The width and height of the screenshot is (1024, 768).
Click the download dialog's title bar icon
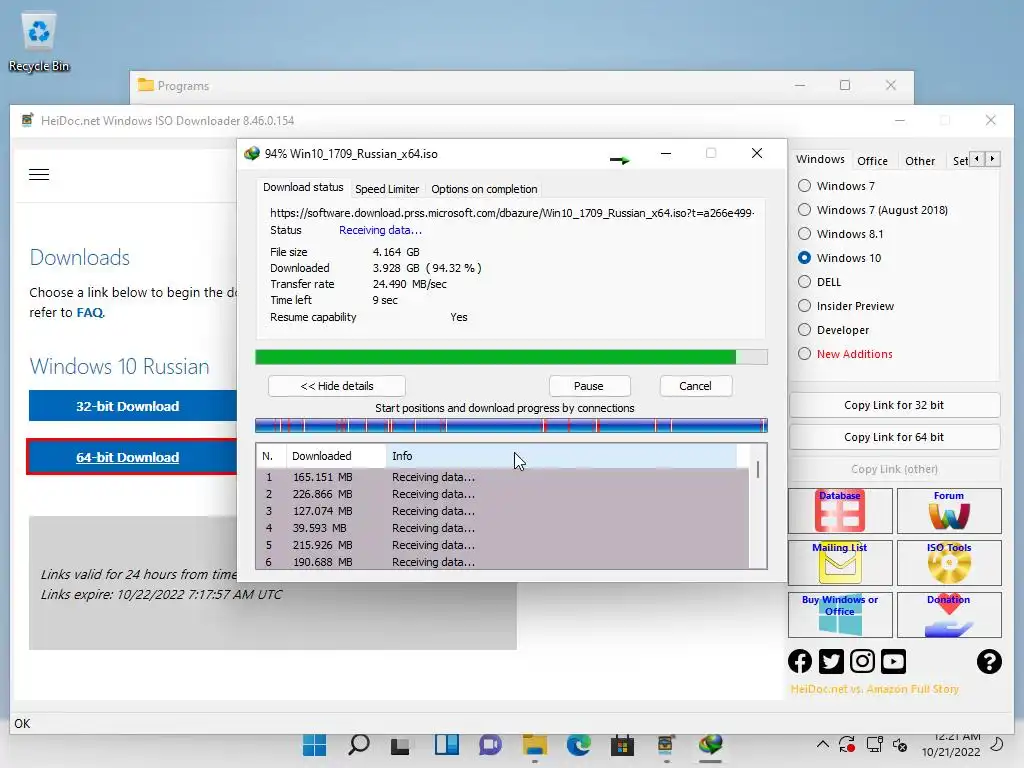tap(251, 153)
